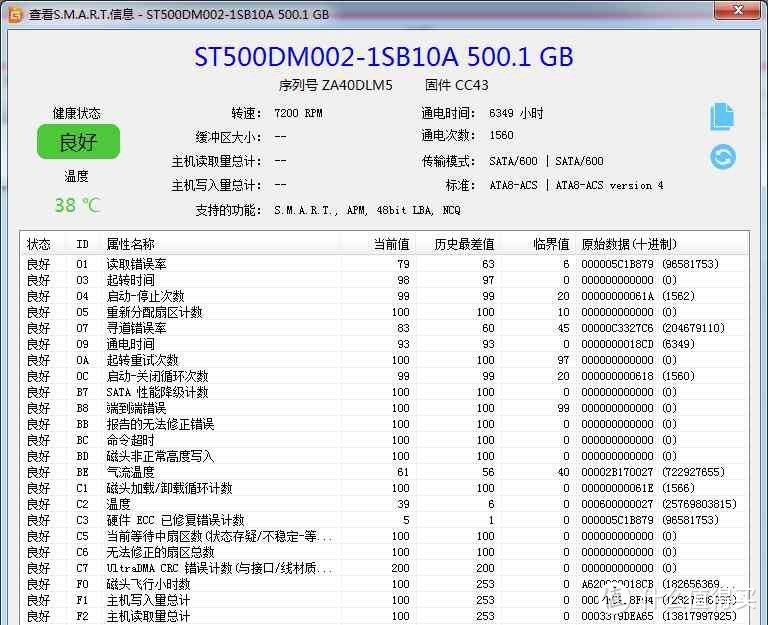Viewport: 768px width, 625px height.
Task: Select the UltraDMA CRC 错误计数 row
Action: tap(384, 568)
